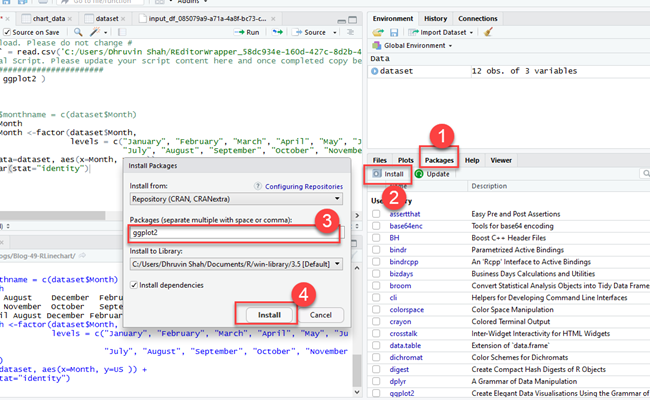This screenshot has height=400, width=650.
Task: Open the bizdays package link
Action: pos(401,274)
